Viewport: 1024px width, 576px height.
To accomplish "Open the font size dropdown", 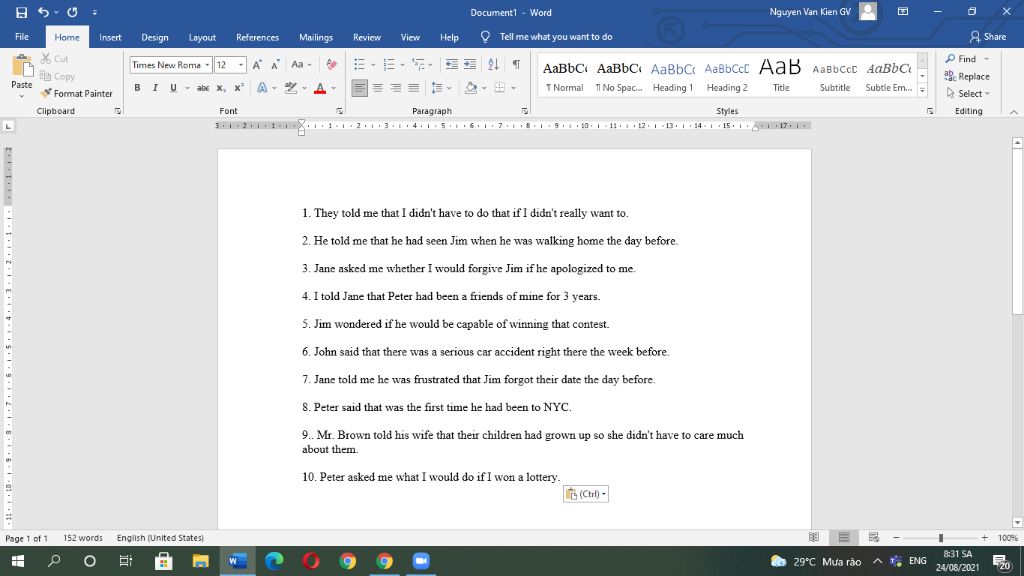I will pyautogui.click(x=241, y=65).
